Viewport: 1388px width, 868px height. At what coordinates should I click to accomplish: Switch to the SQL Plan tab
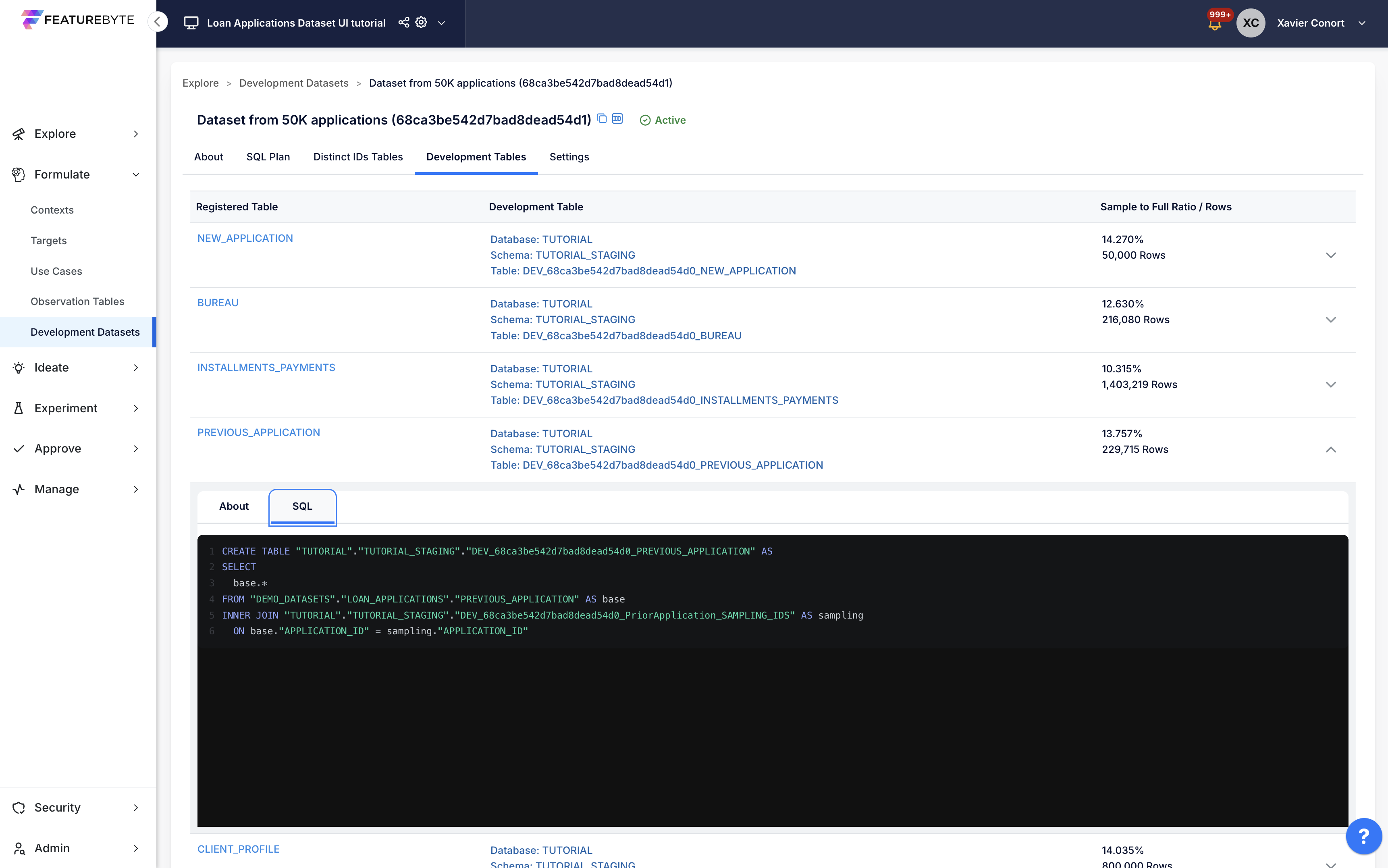(x=268, y=157)
